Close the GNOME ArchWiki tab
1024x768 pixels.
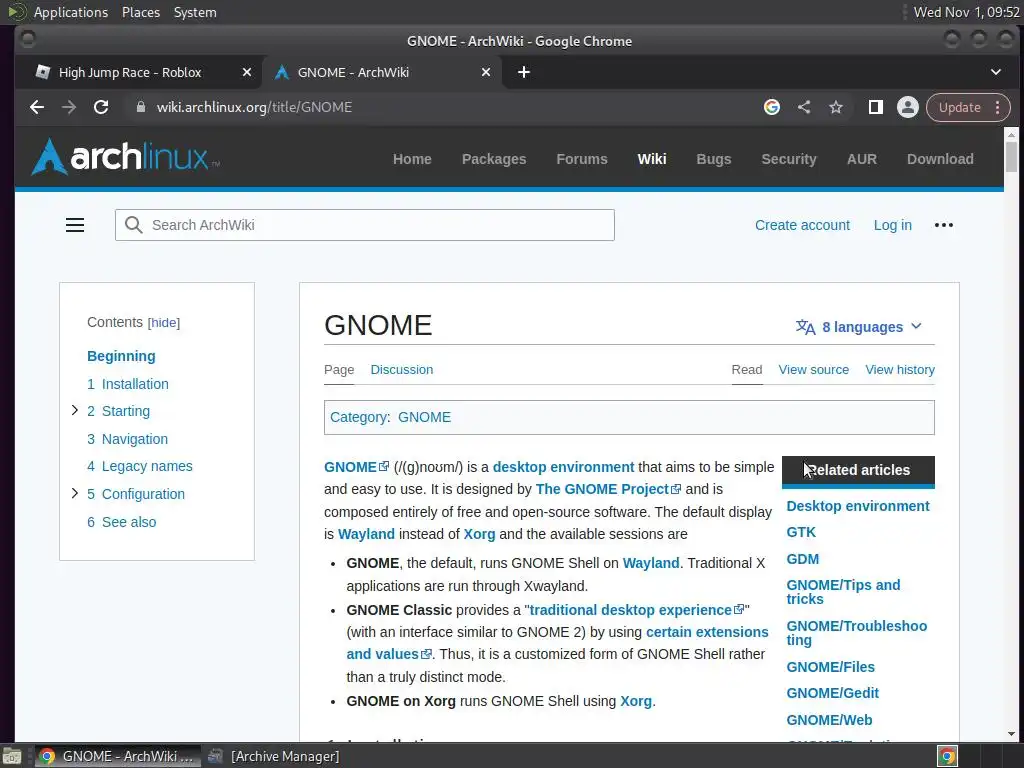486,72
